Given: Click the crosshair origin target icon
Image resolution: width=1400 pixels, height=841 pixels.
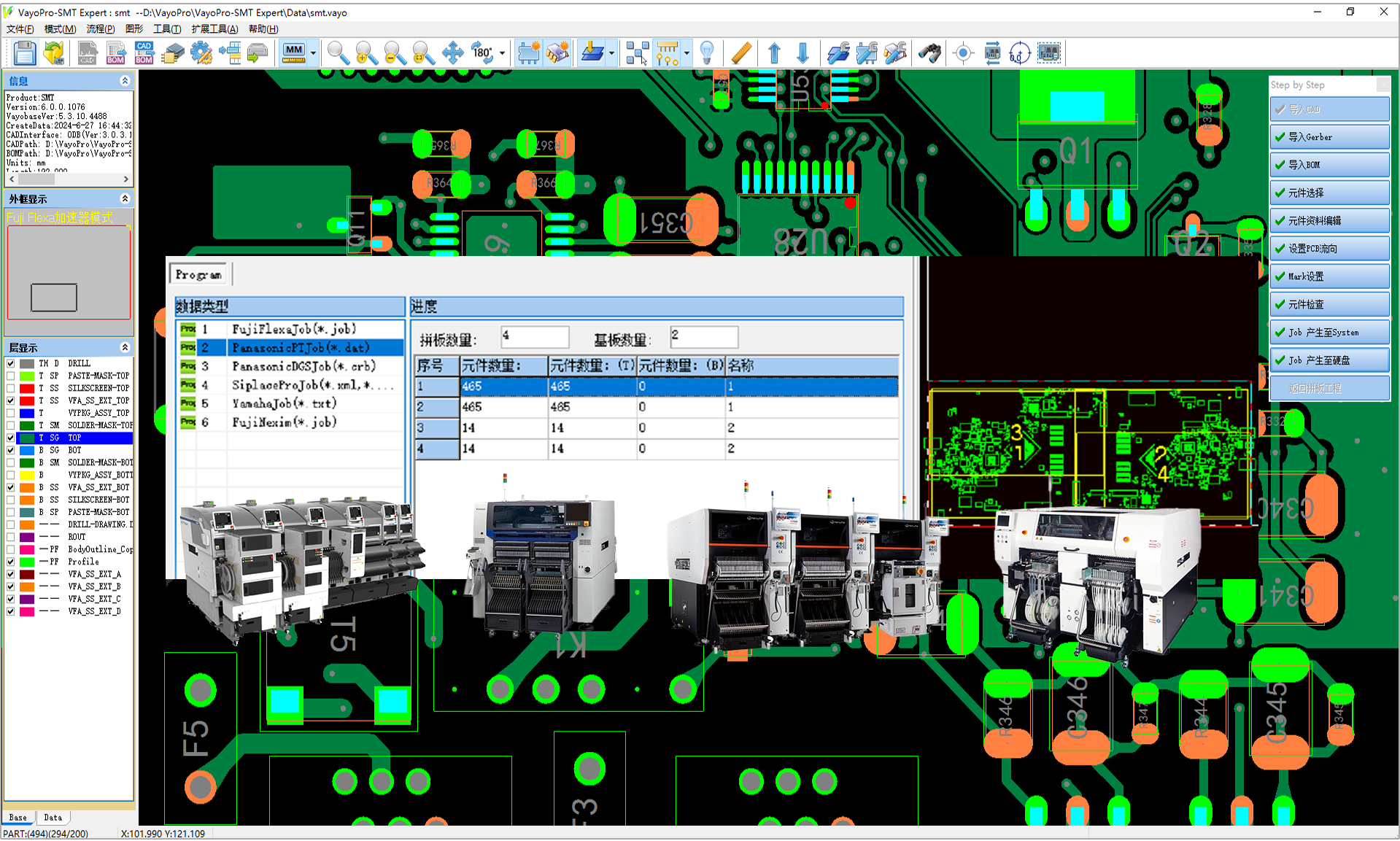Looking at the screenshot, I should (963, 53).
